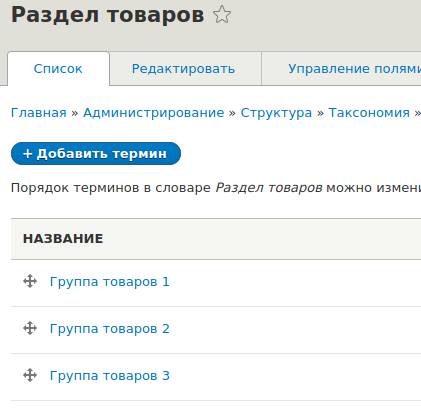Click the star shortcut icon beside Раздел товаров
Image resolution: width=421 pixels, height=409 pixels.
click(x=222, y=15)
